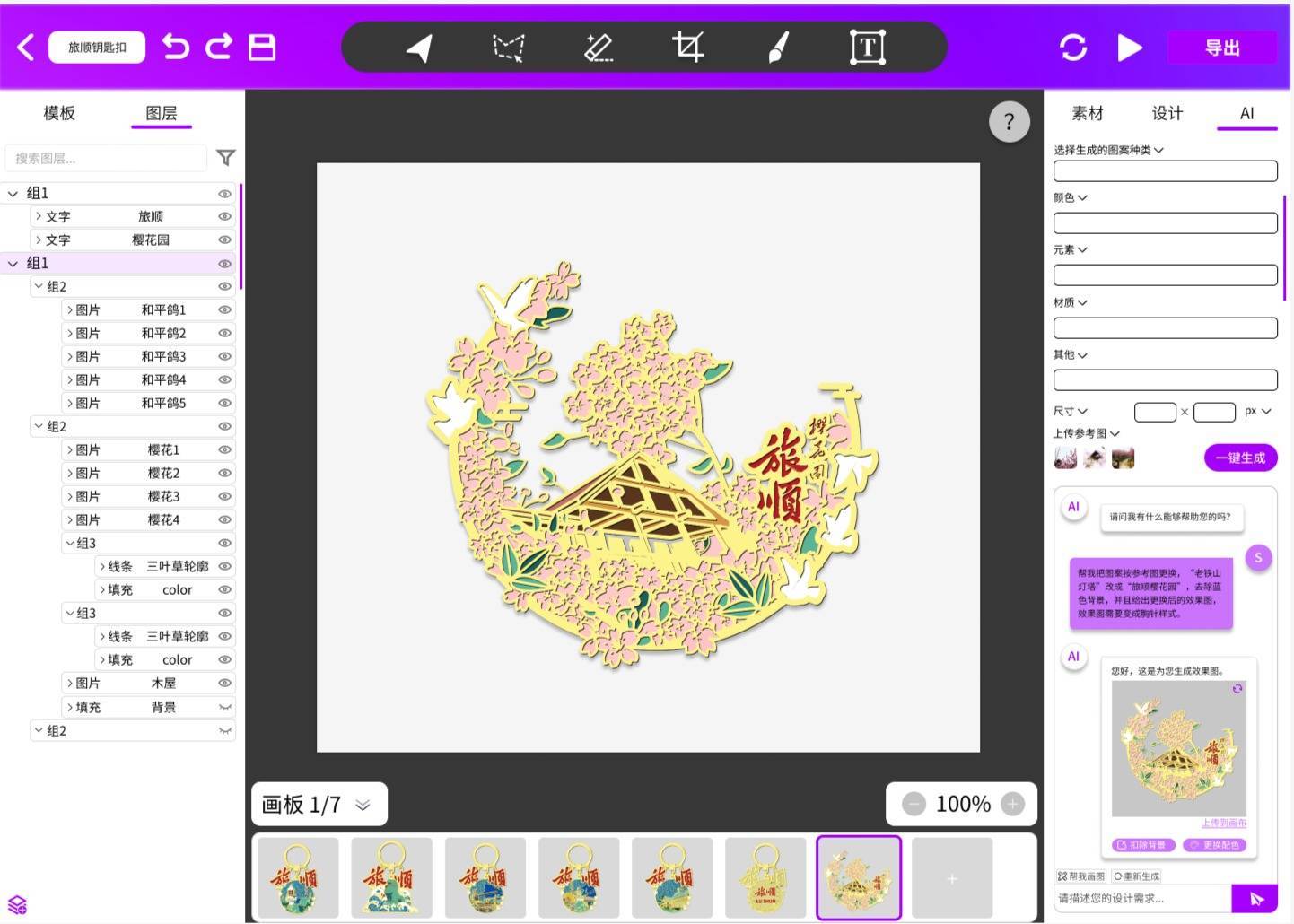
Task: Click the zoom in plus button
Action: pos(1013,804)
